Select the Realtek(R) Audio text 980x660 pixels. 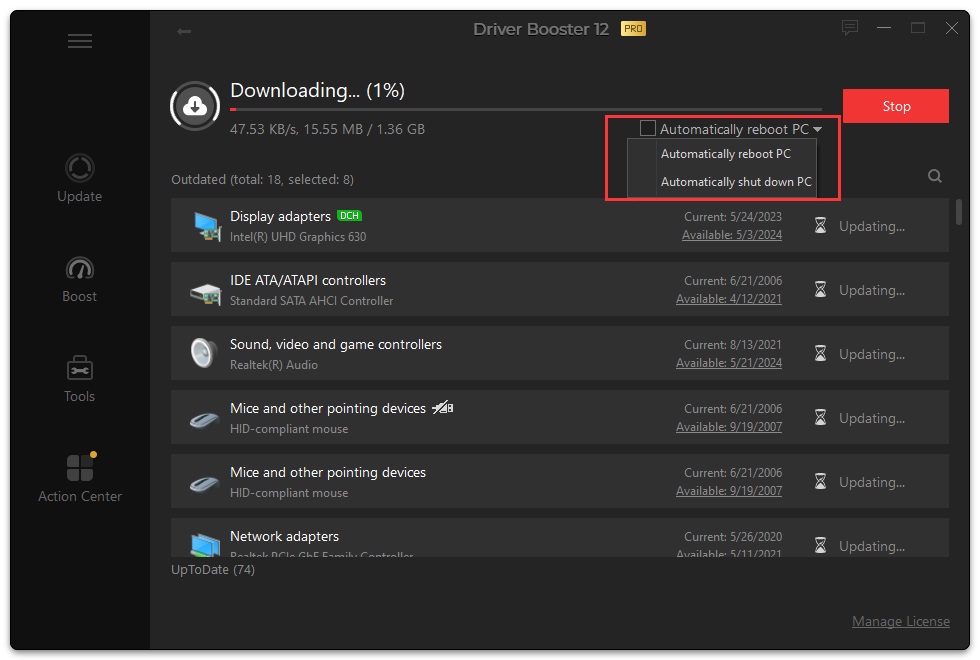tap(274, 365)
